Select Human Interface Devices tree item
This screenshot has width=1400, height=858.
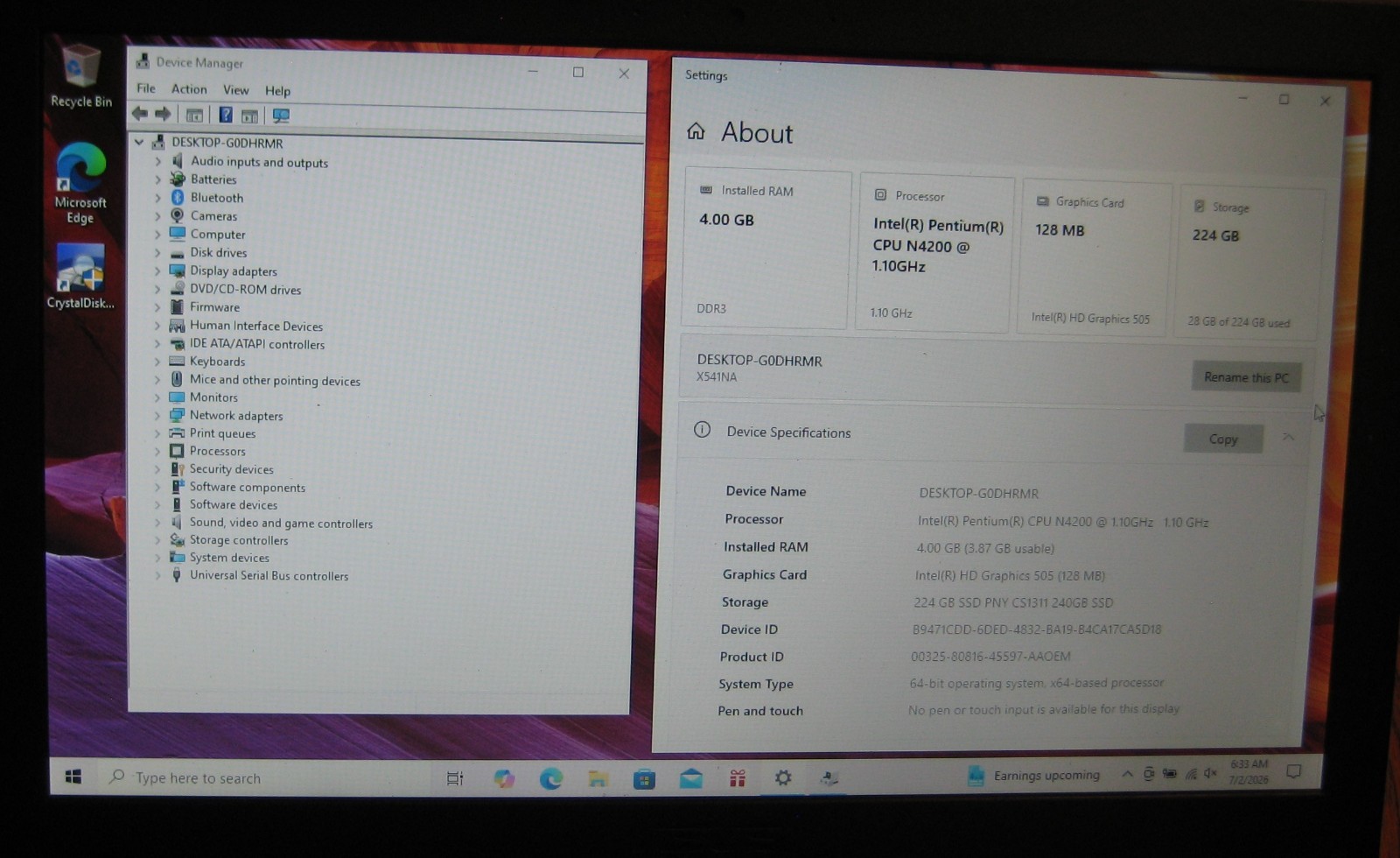pos(255,326)
